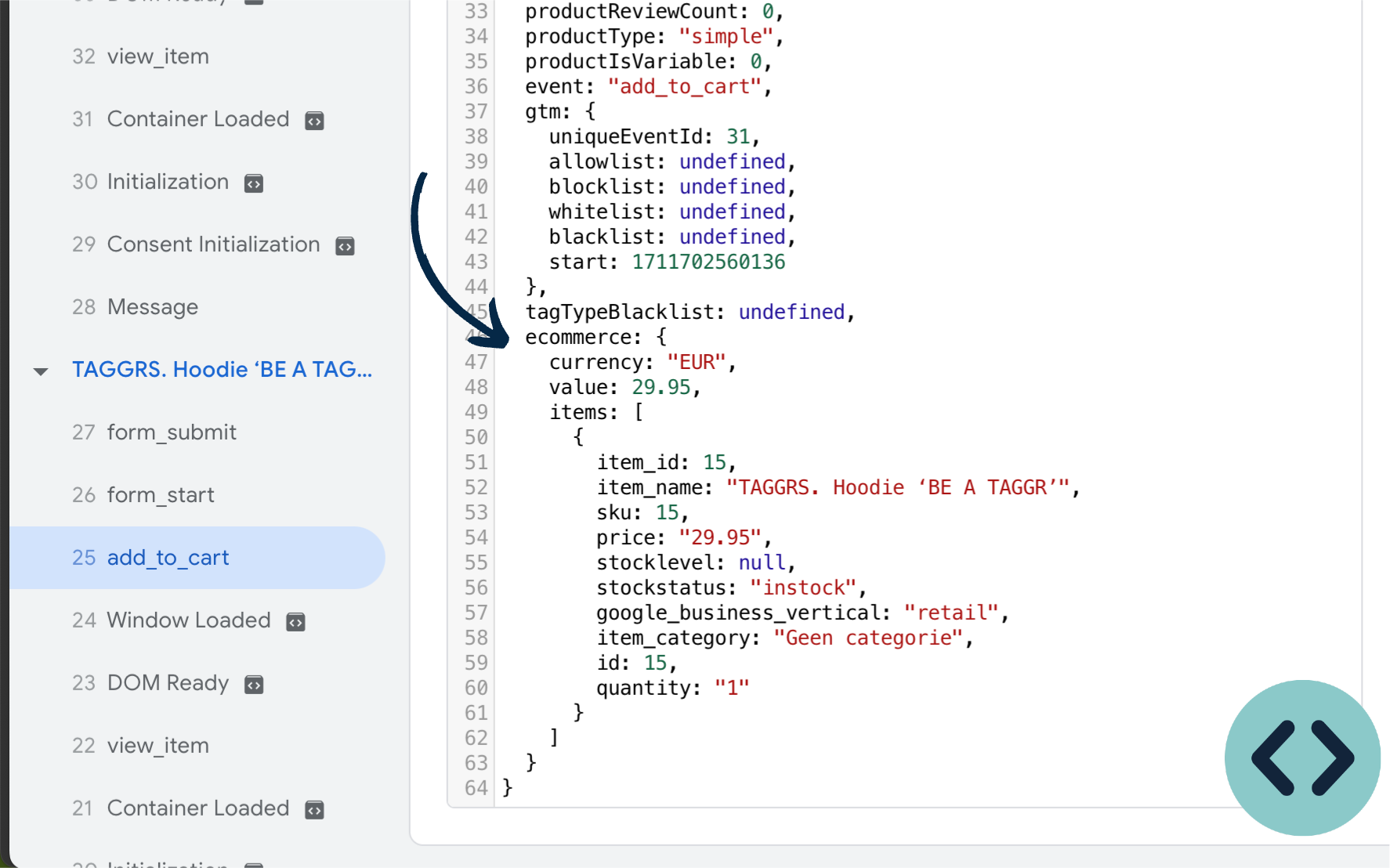Viewport: 1390px width, 868px height.
Task: Click the whitelist: undefined line
Action: [672, 212]
